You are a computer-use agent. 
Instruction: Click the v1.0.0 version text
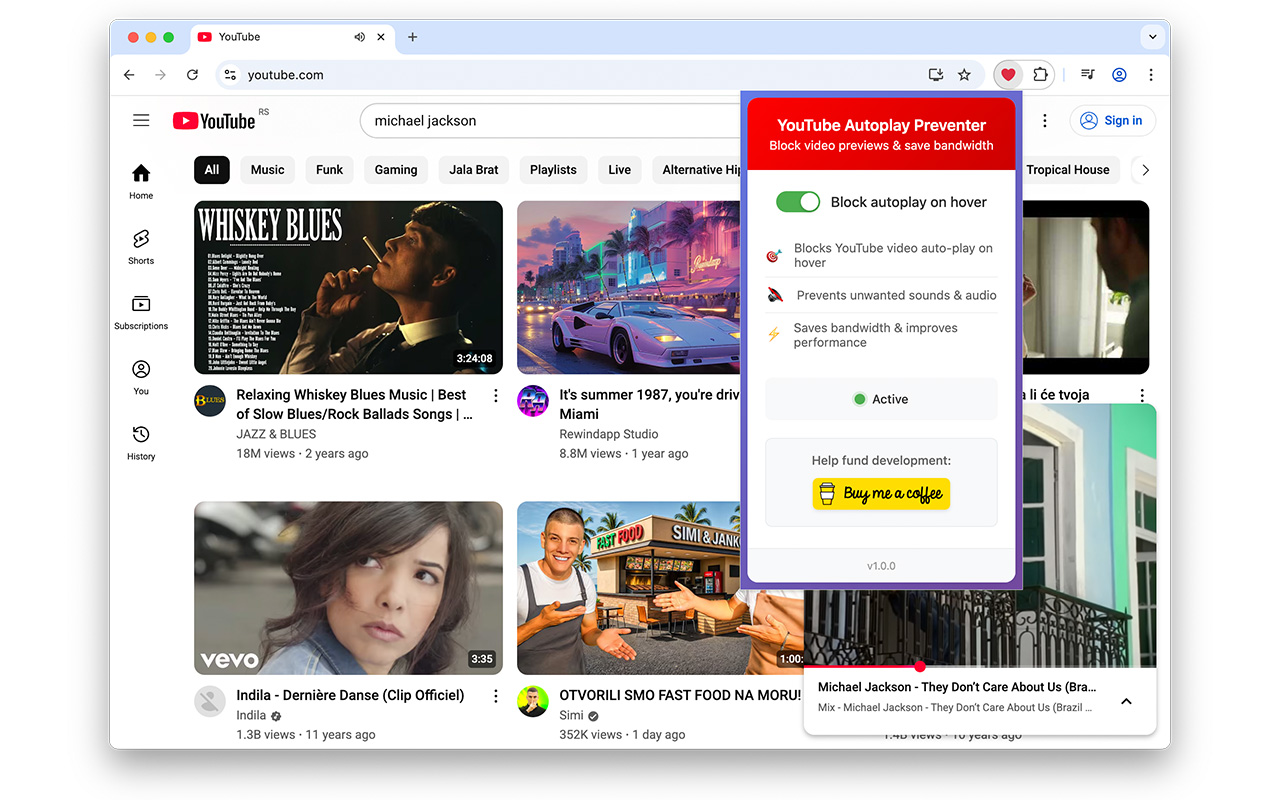pyautogui.click(x=881, y=566)
